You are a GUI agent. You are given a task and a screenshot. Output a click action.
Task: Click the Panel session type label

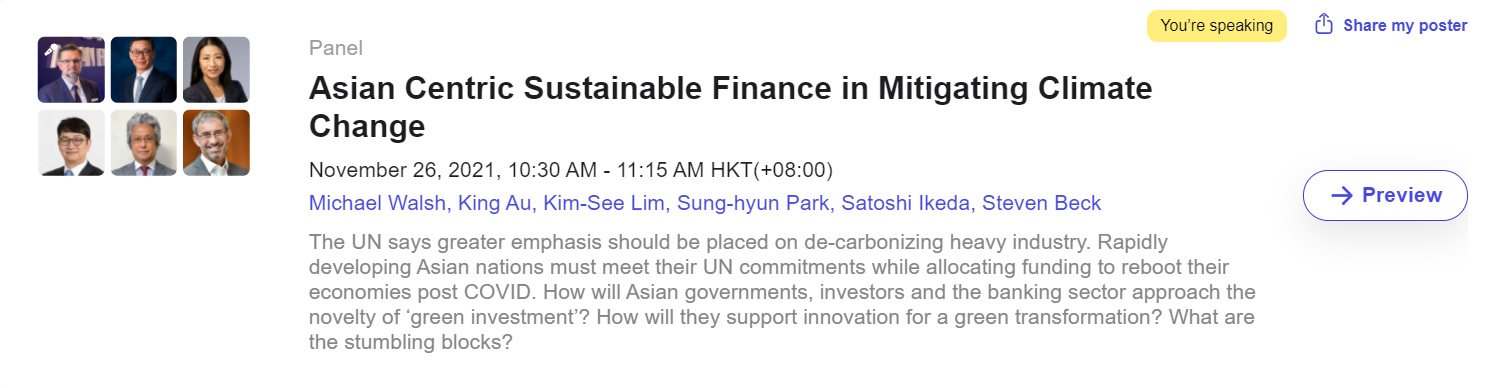click(x=336, y=48)
